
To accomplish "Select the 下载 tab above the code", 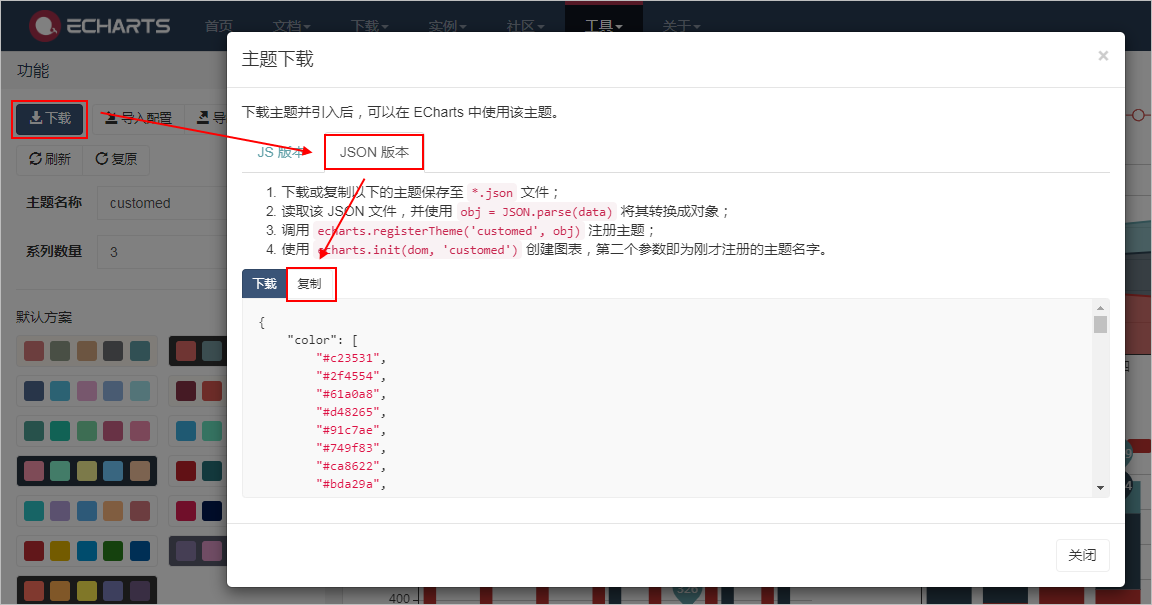I will pyautogui.click(x=264, y=284).
